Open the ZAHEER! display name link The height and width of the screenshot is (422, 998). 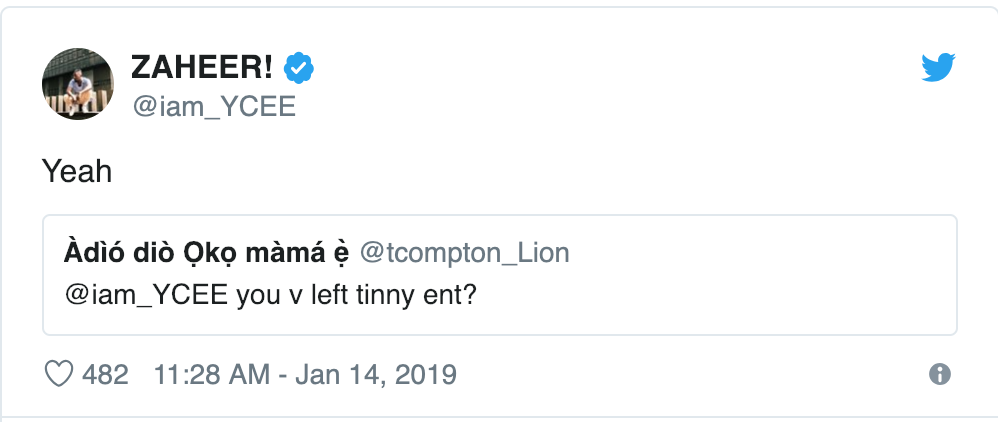203,68
